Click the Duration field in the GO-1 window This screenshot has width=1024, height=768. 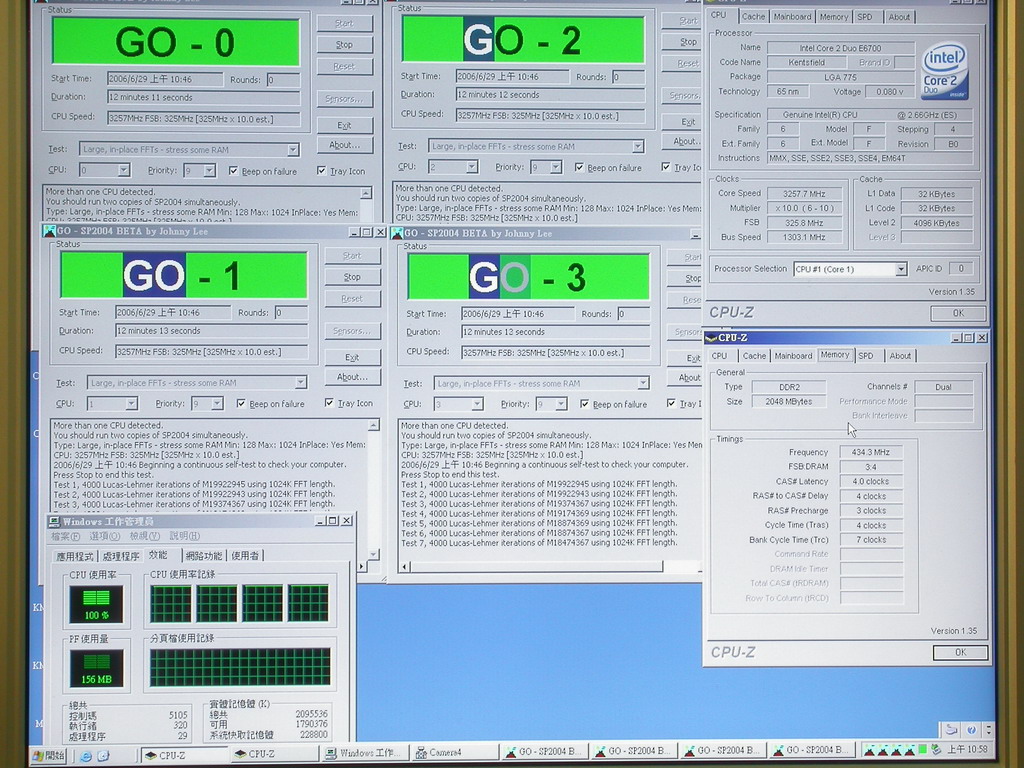point(212,330)
